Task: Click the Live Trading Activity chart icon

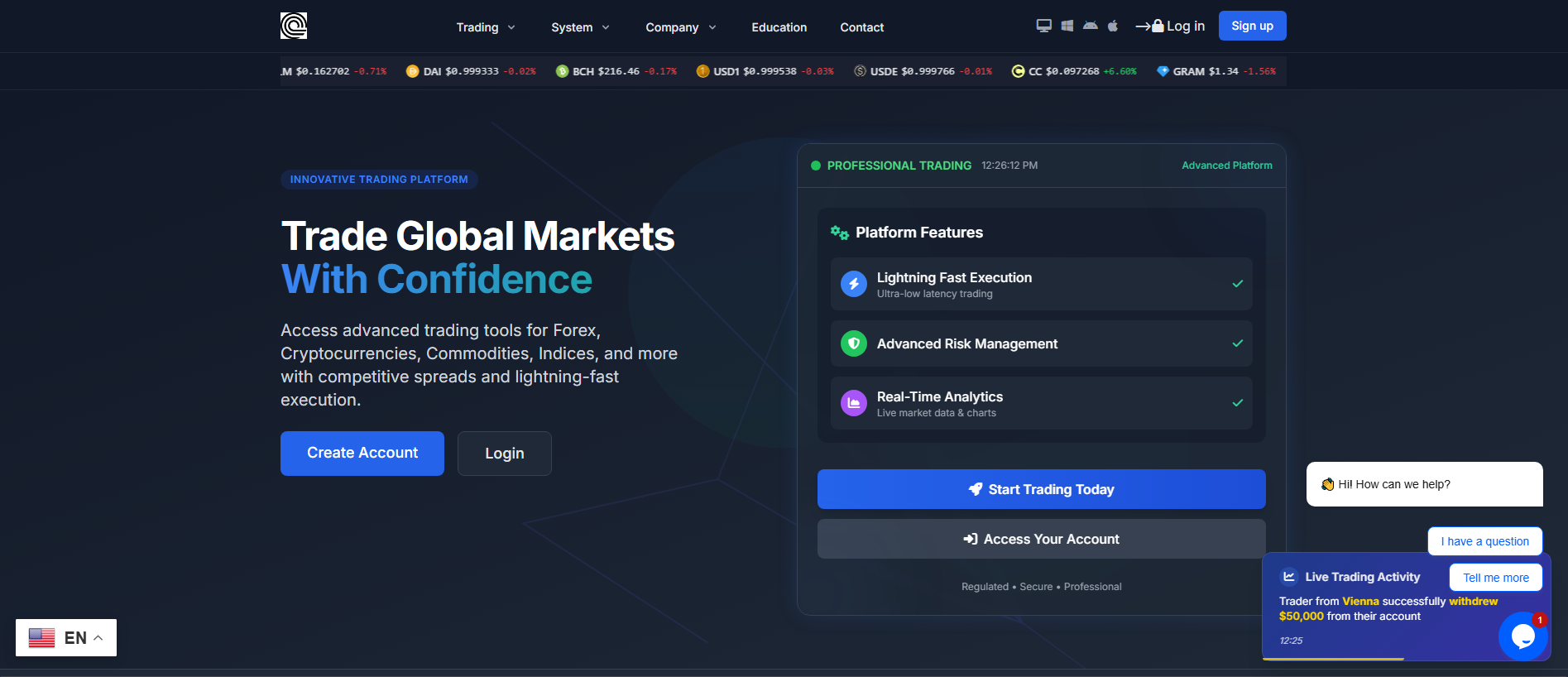Action: tap(1289, 577)
